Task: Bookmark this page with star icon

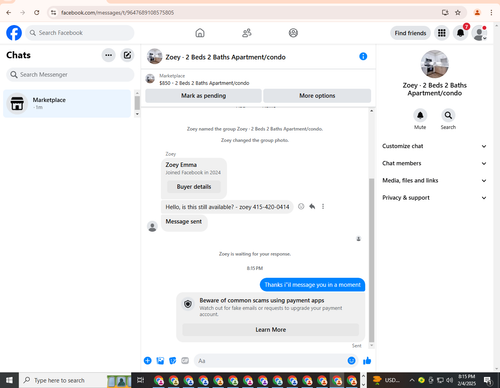Action: 458,13
